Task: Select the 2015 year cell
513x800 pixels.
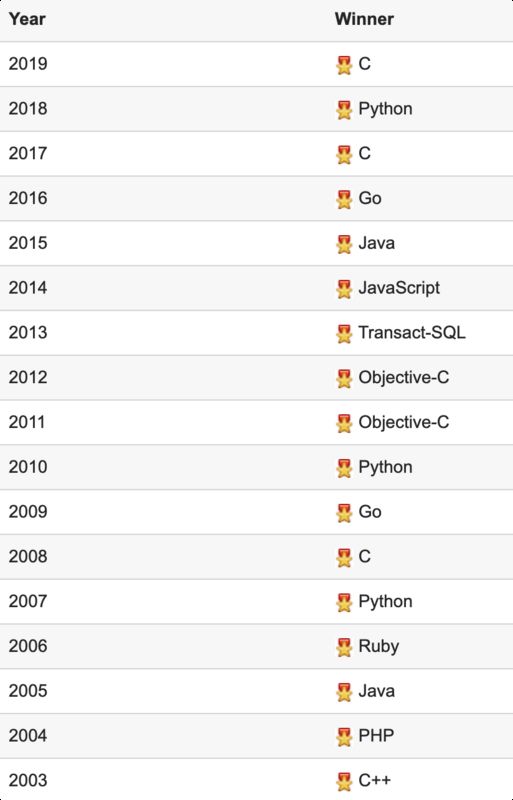Action: tap(28, 243)
